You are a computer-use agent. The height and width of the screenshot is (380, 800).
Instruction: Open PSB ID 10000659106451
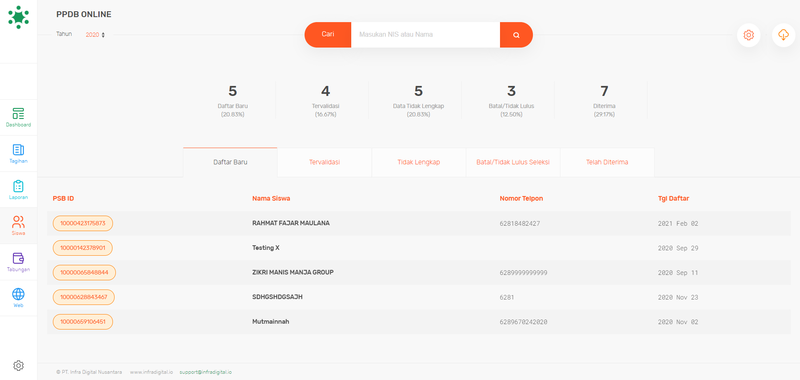(83, 322)
